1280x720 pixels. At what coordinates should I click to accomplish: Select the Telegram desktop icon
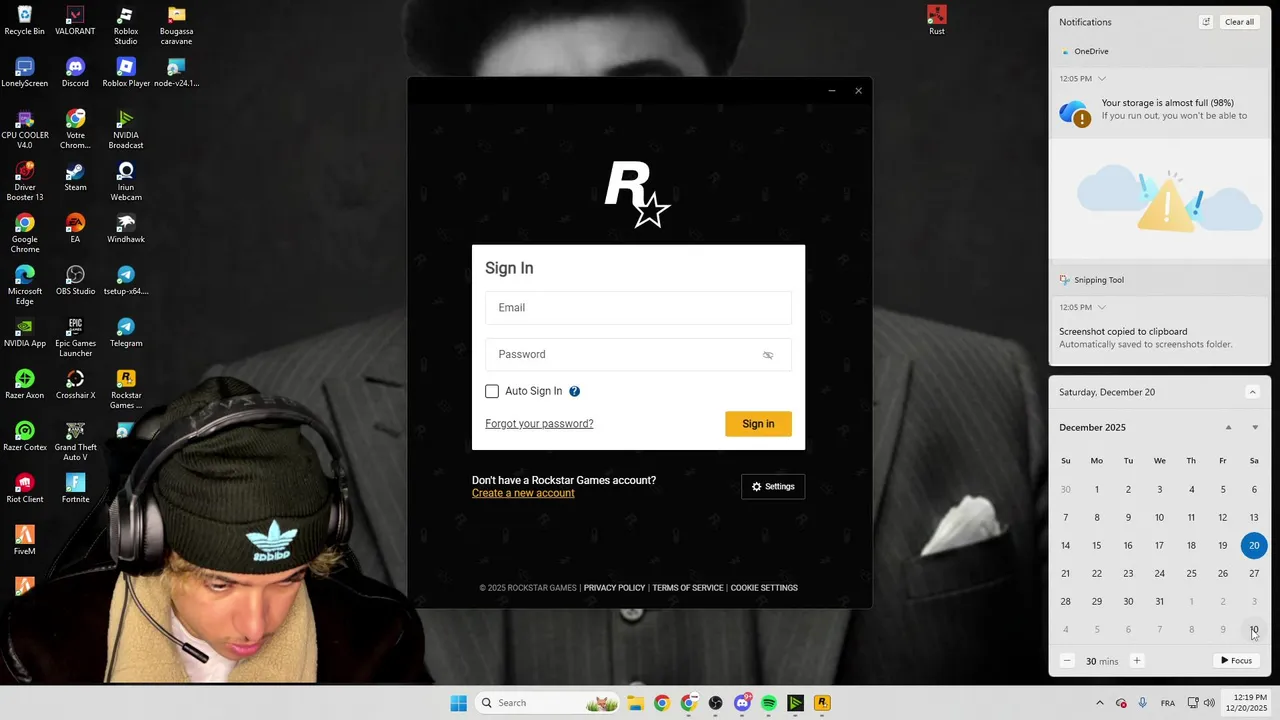click(126, 333)
